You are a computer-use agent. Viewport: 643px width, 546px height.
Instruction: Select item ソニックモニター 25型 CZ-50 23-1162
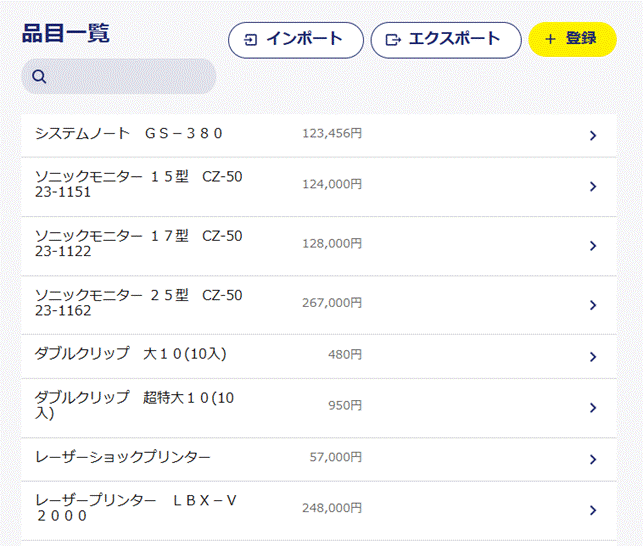tap(139, 302)
